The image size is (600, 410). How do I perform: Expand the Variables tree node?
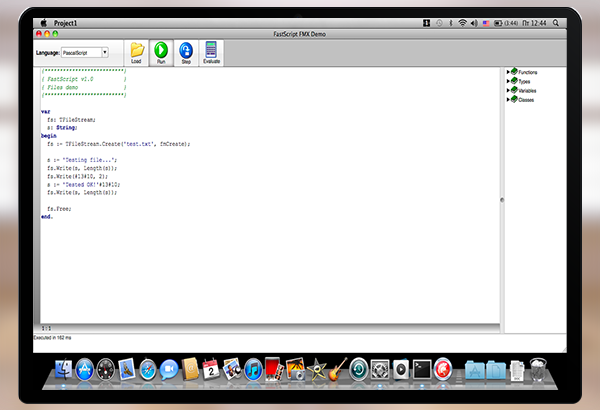508,90
